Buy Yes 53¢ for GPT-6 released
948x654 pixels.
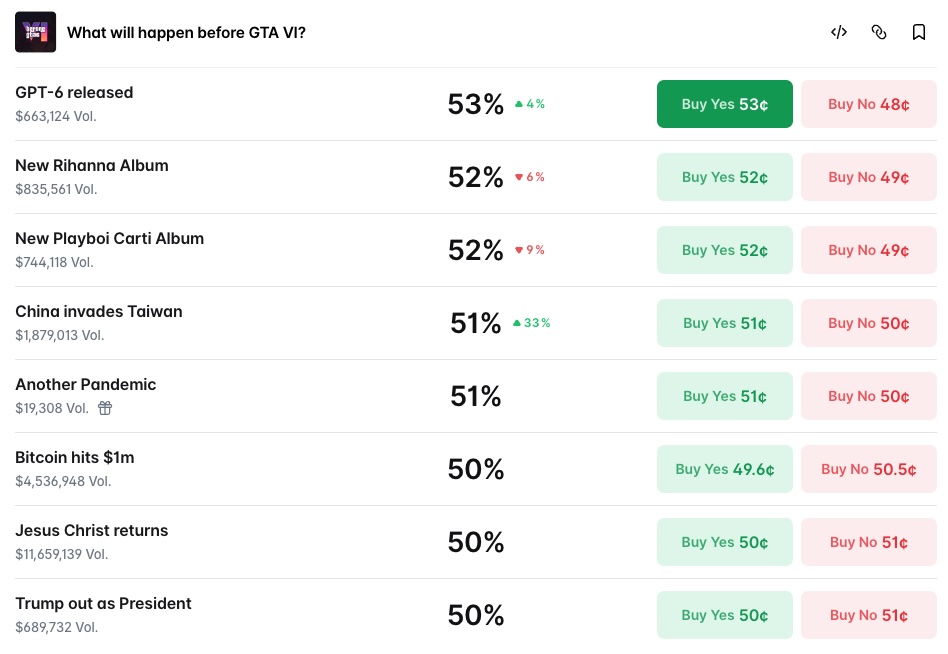click(x=724, y=104)
